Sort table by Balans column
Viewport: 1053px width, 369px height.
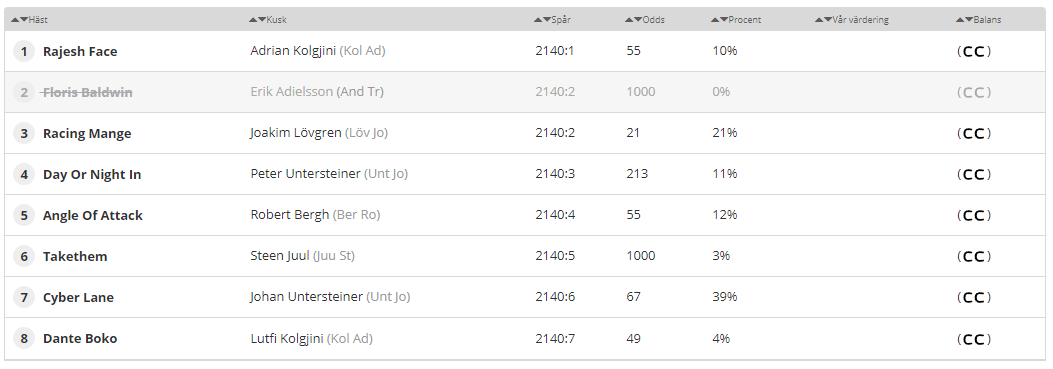978,19
